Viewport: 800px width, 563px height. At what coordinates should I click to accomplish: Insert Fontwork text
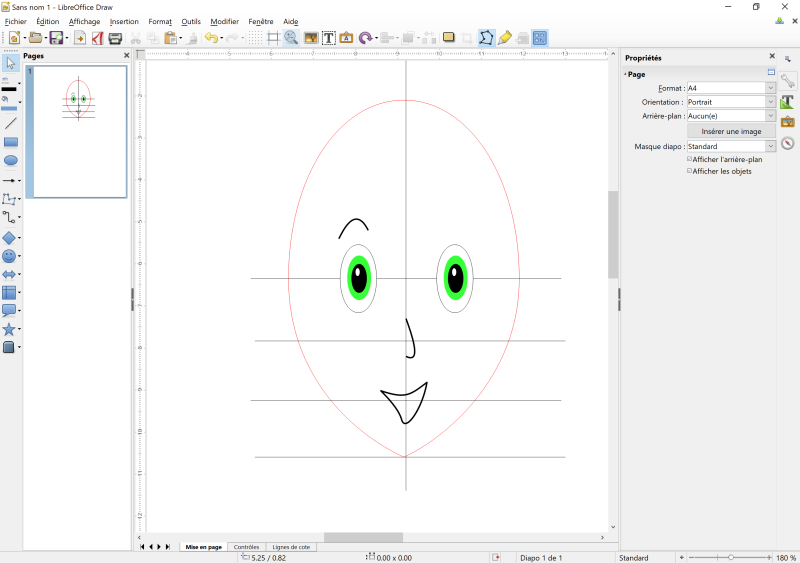coord(346,38)
